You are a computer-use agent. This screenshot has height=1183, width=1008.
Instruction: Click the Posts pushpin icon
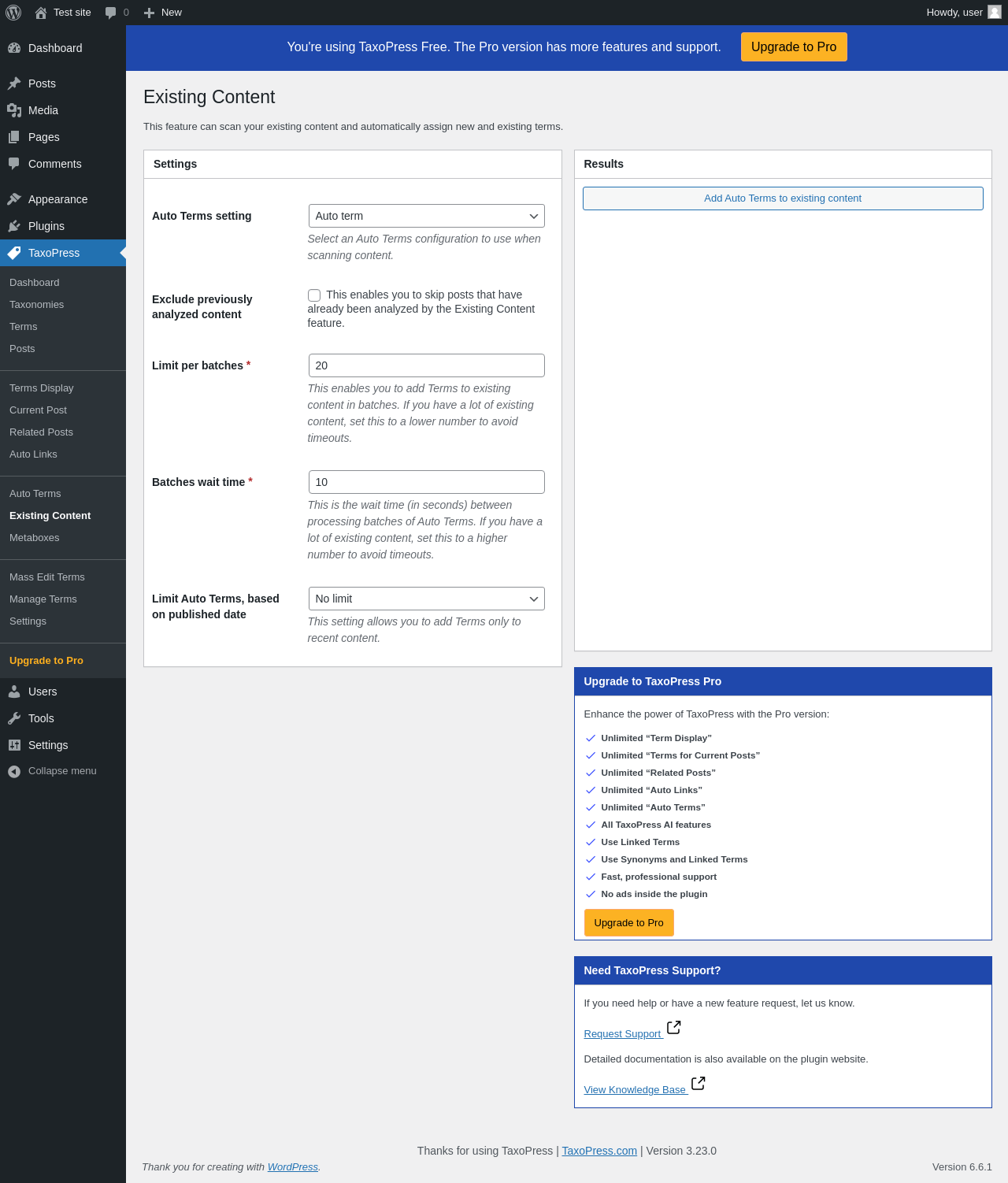click(14, 83)
